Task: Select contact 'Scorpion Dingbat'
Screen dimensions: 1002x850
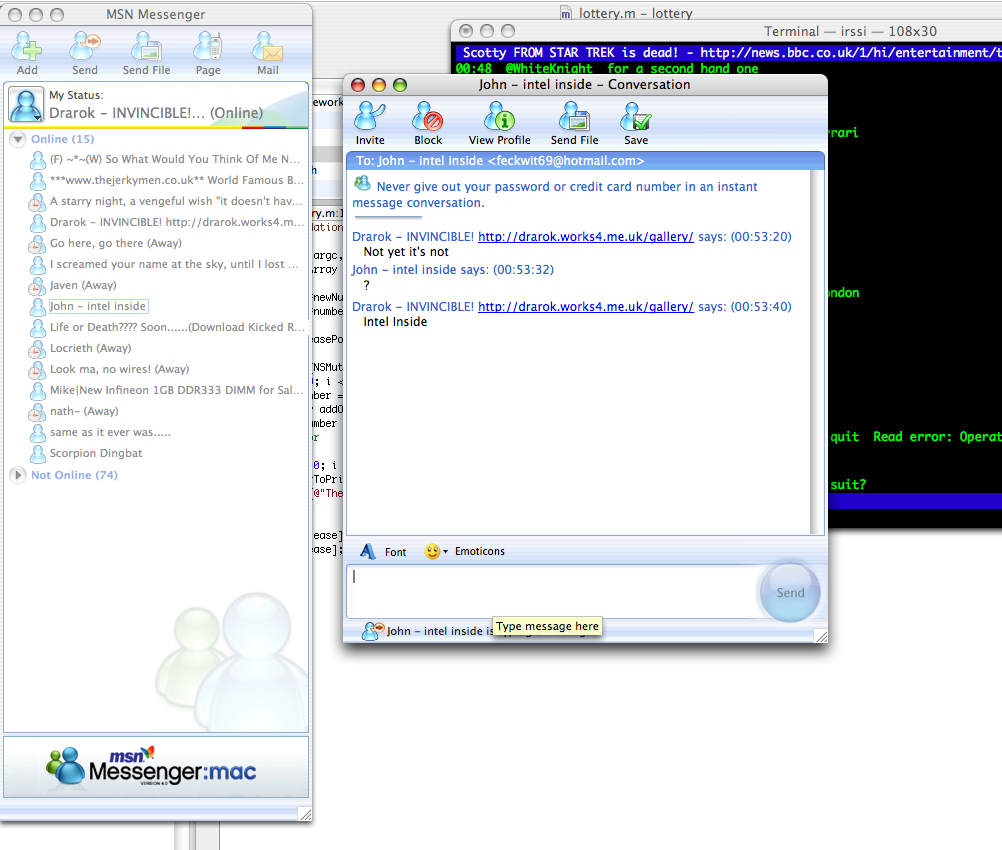Action: click(x=96, y=453)
